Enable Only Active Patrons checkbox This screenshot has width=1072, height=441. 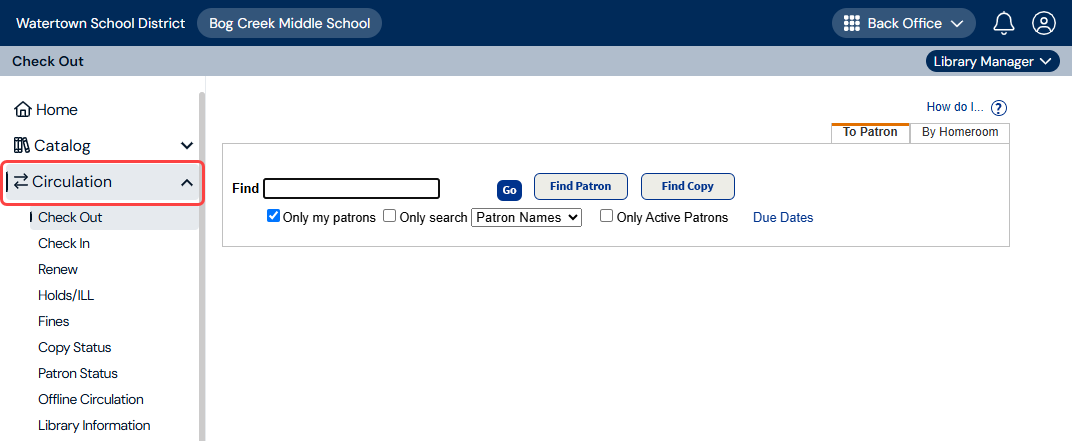point(606,216)
